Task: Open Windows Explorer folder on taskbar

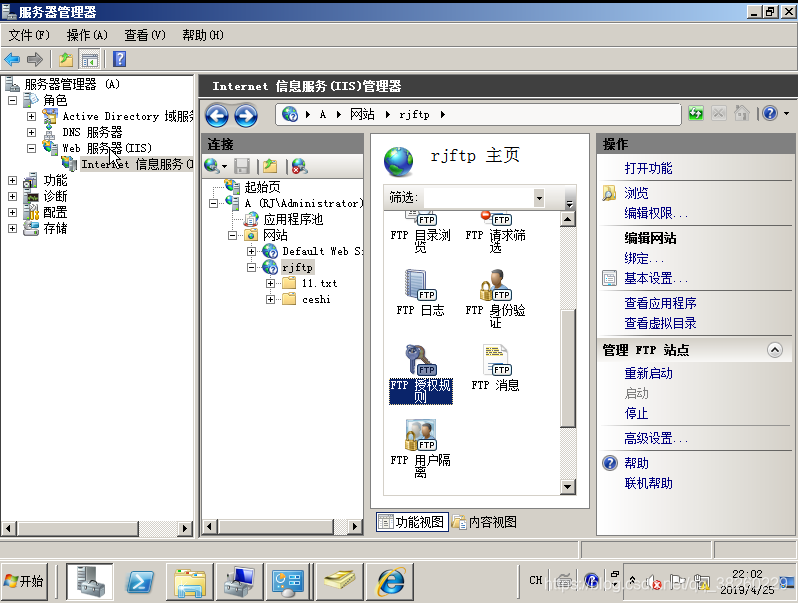Action: pos(189,582)
